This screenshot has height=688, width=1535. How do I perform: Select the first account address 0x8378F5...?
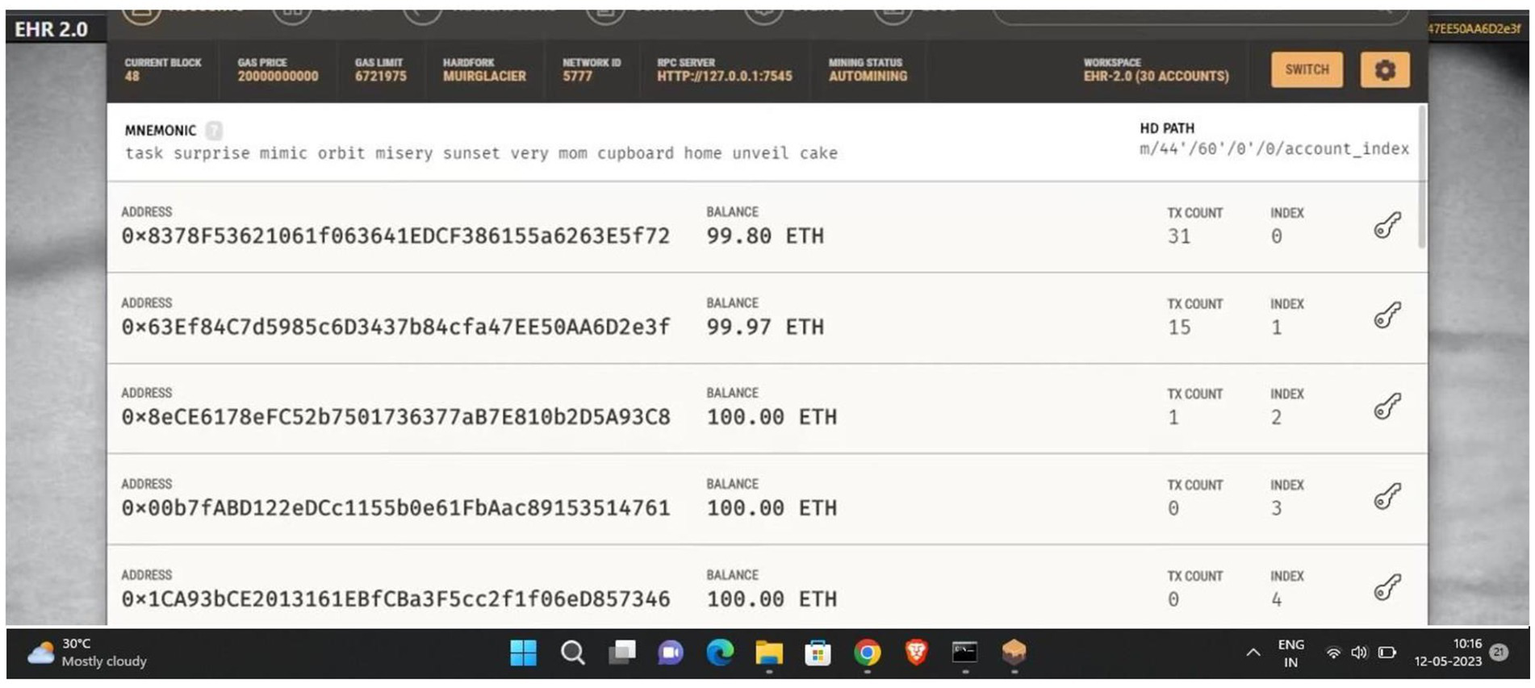(395, 237)
